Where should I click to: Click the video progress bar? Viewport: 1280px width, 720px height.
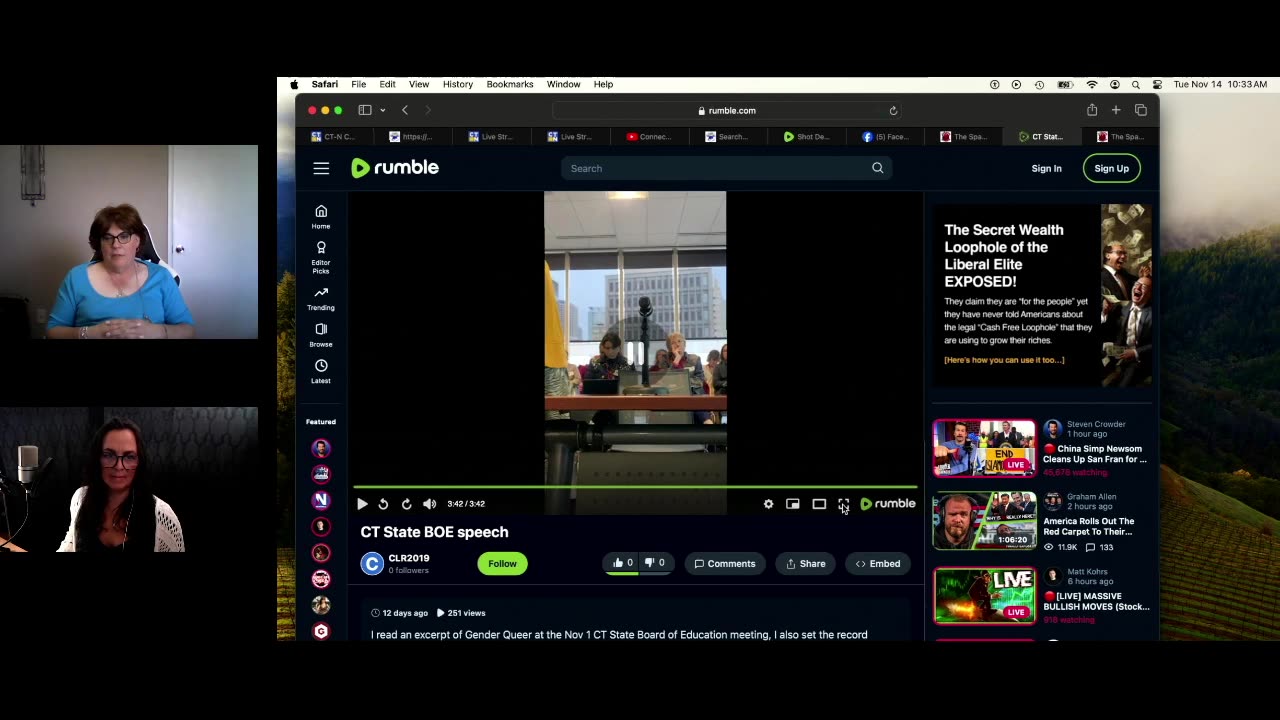click(635, 487)
